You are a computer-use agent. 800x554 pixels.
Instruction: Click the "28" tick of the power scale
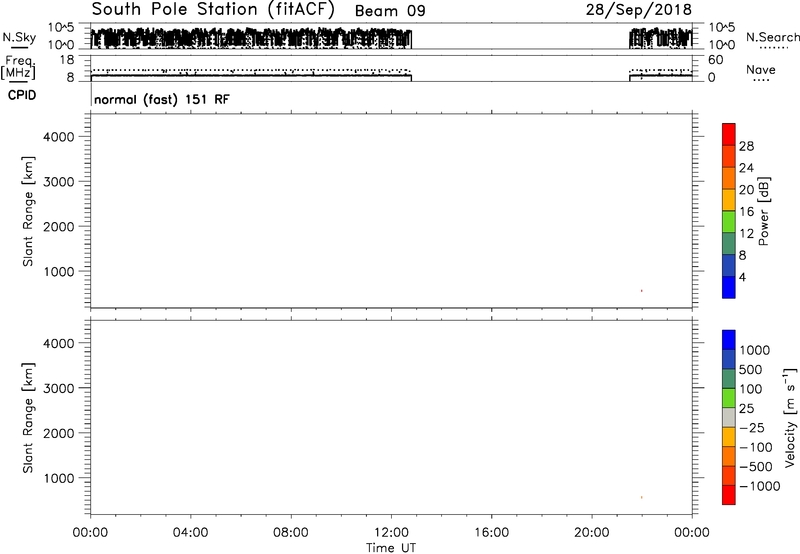(x=746, y=146)
